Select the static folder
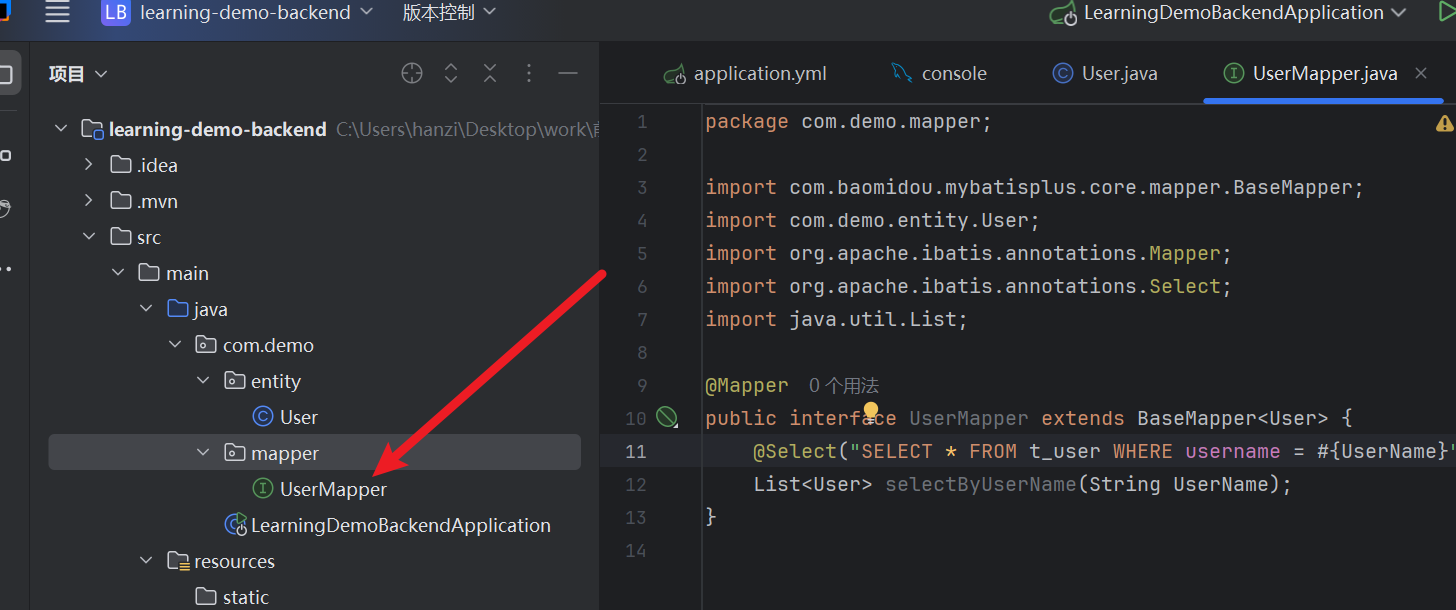The image size is (1456, 610). point(246,597)
